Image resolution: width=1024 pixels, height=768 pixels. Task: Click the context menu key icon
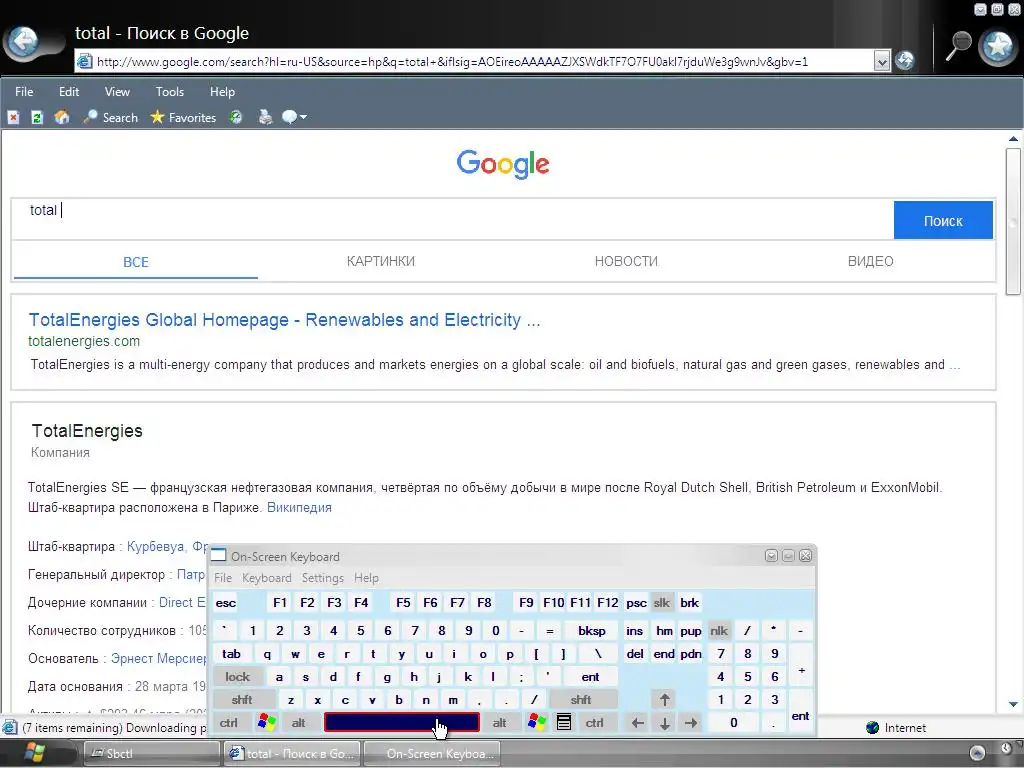564,722
